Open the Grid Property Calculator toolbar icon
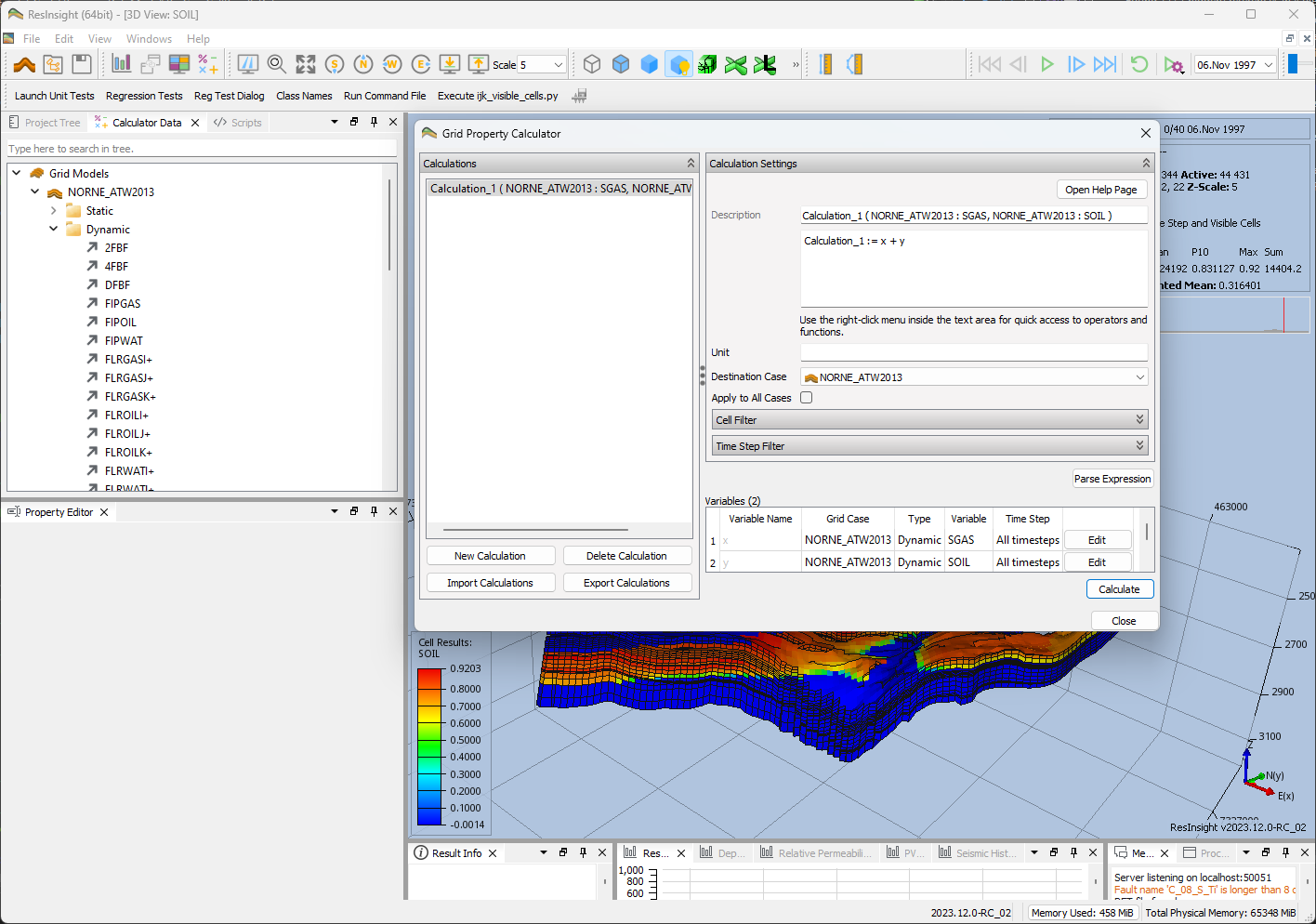1316x924 pixels. (208, 64)
